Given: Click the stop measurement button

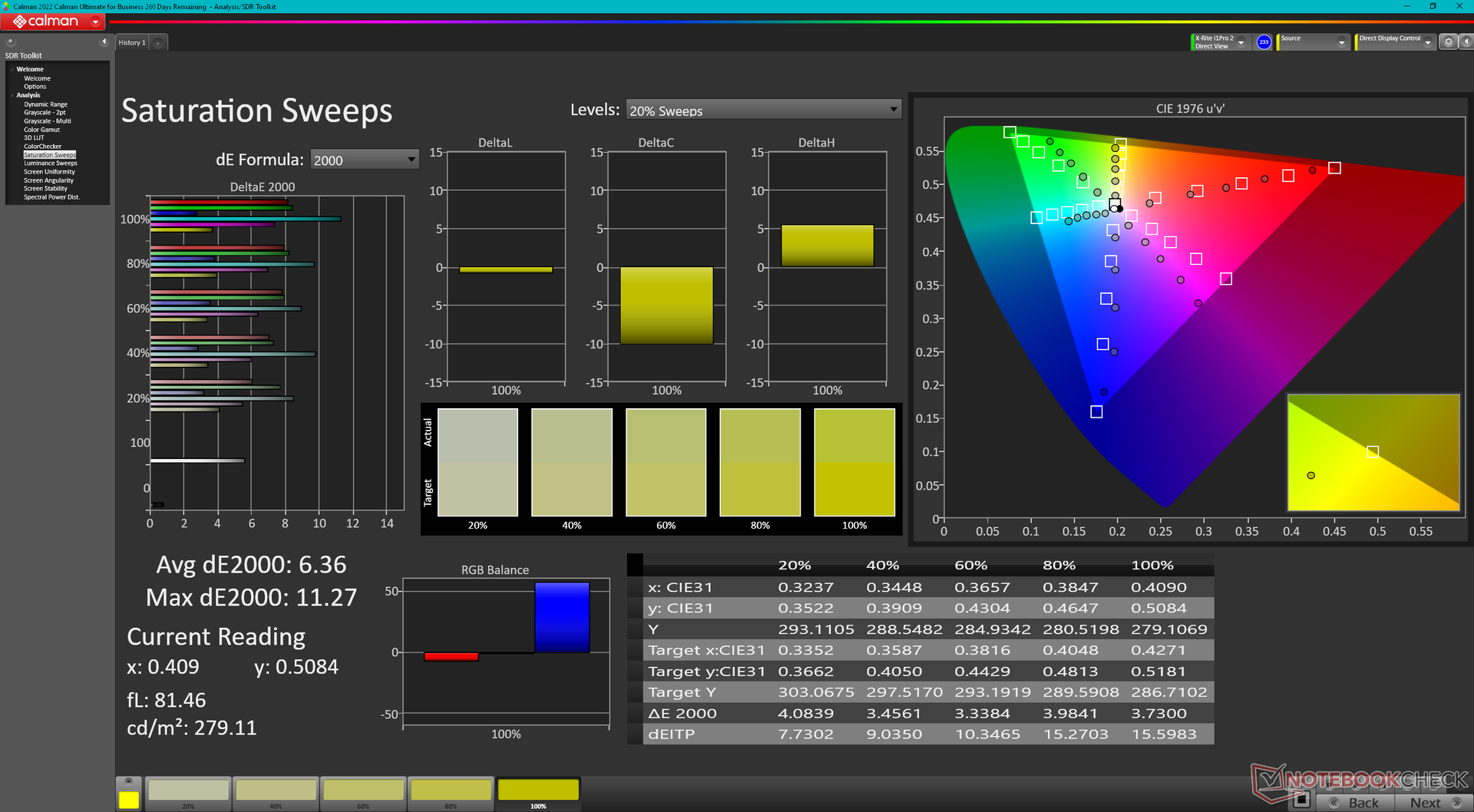Looking at the screenshot, I should point(1300,800).
